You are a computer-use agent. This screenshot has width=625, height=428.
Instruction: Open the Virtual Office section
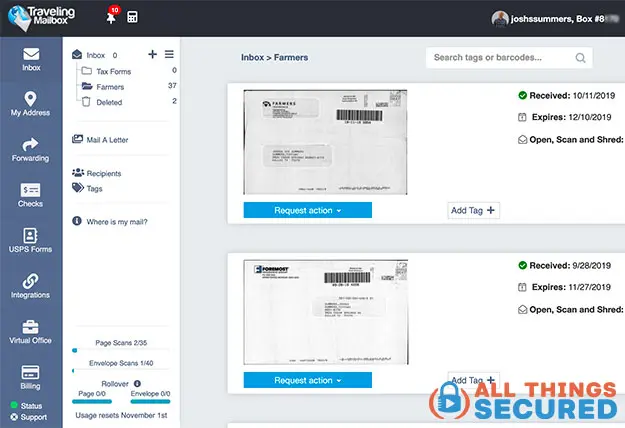[x=30, y=332]
